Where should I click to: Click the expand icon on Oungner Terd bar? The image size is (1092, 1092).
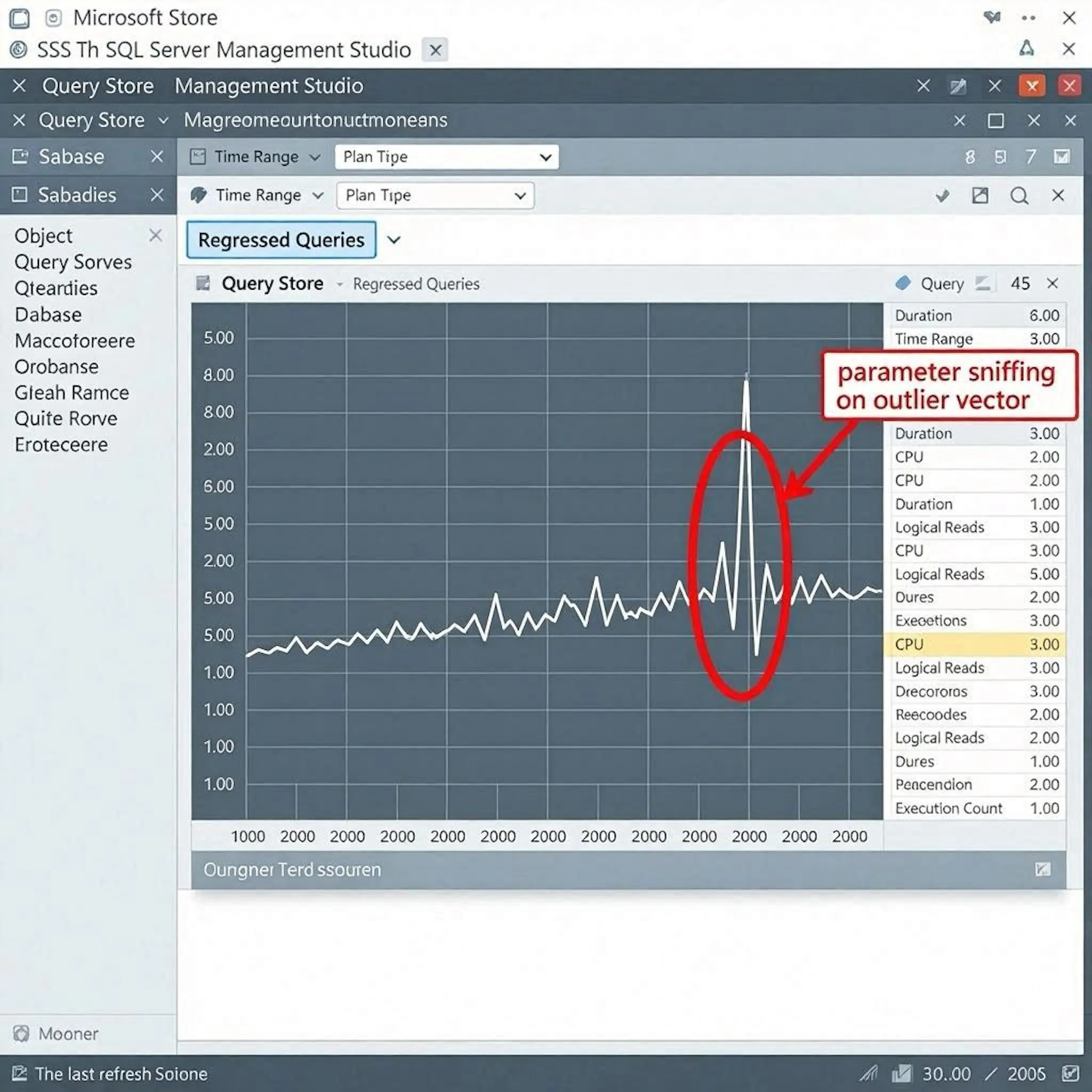1043,869
